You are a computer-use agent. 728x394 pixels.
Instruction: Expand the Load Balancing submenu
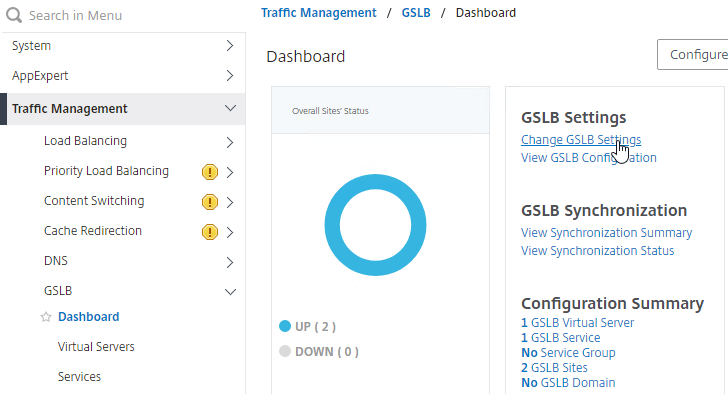click(x=230, y=142)
